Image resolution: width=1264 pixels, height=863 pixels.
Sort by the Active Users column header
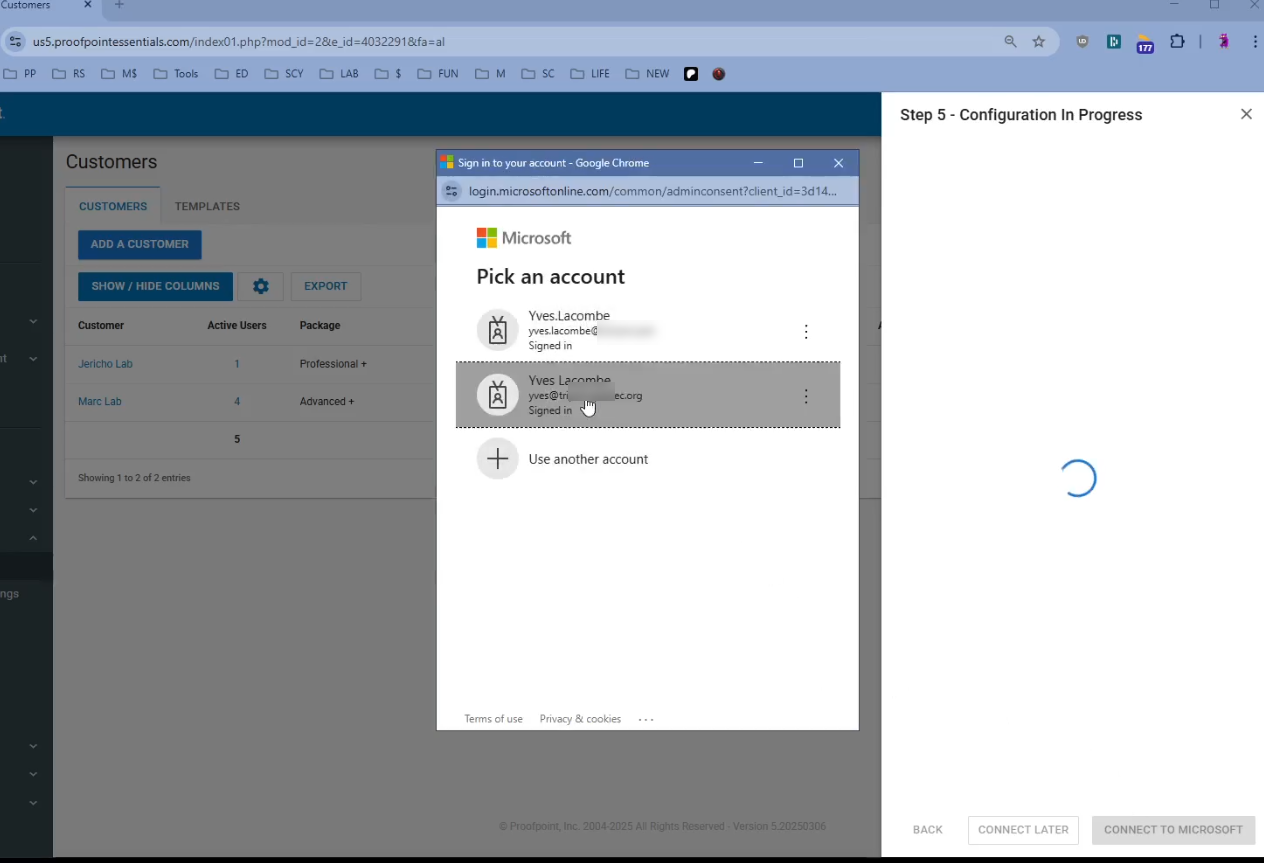(237, 325)
